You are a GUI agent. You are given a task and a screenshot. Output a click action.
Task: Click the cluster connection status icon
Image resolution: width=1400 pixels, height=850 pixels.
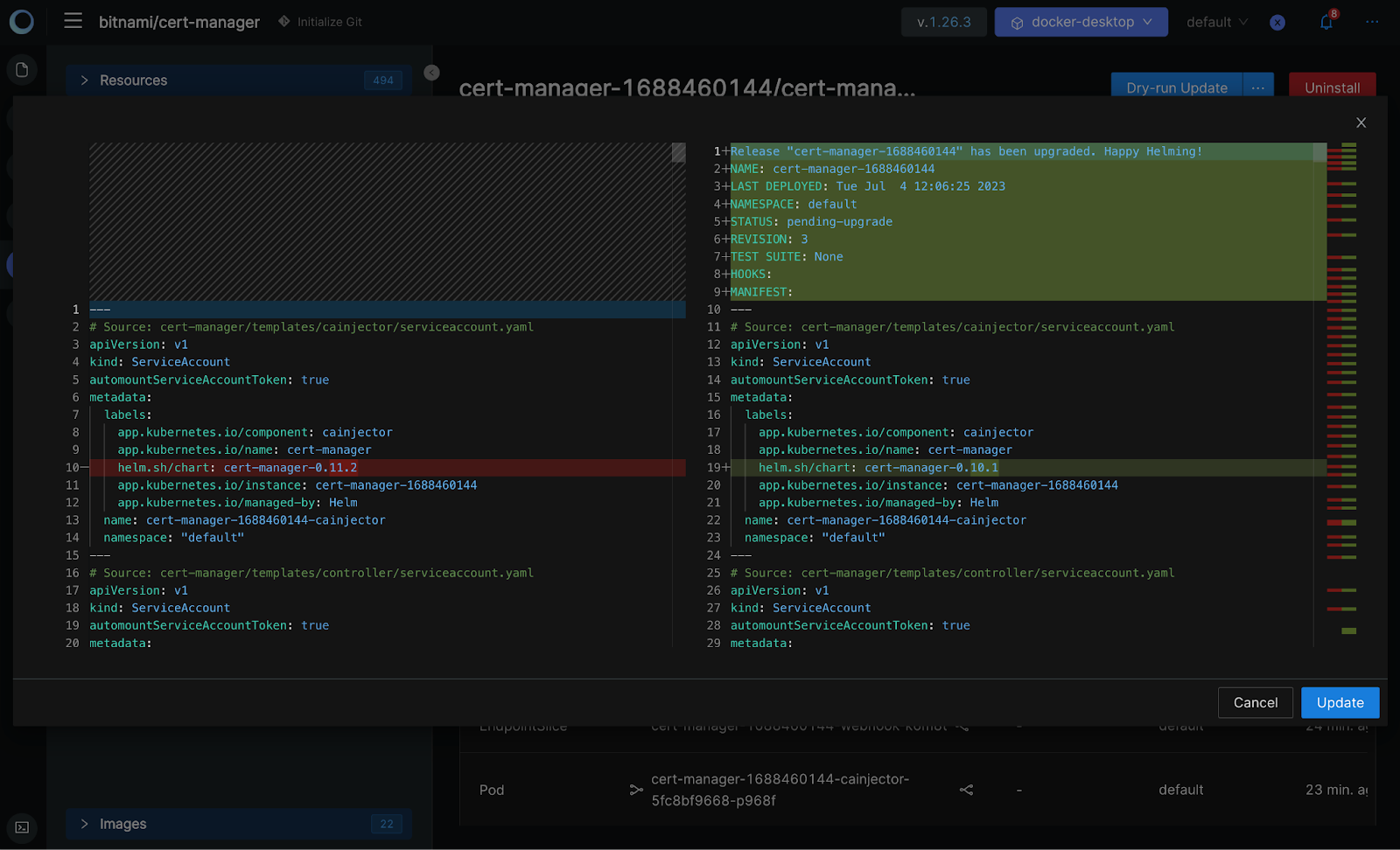coord(1277,23)
